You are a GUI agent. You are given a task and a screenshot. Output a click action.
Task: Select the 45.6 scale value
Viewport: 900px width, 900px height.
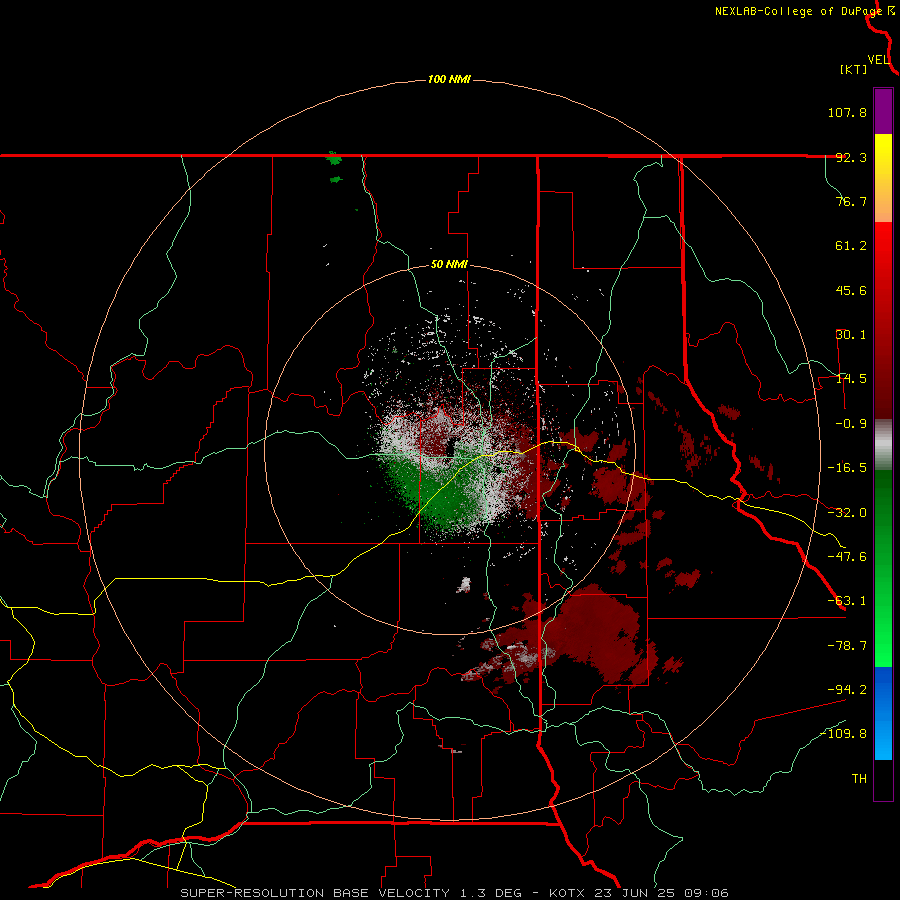tap(851, 290)
